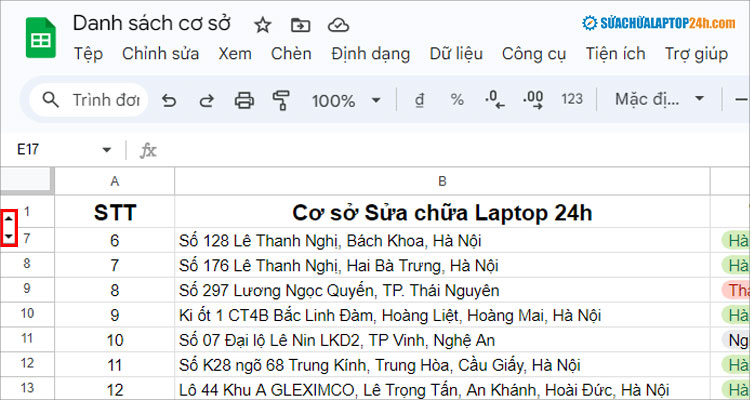
Task: Apply currency đ format
Action: click(419, 100)
